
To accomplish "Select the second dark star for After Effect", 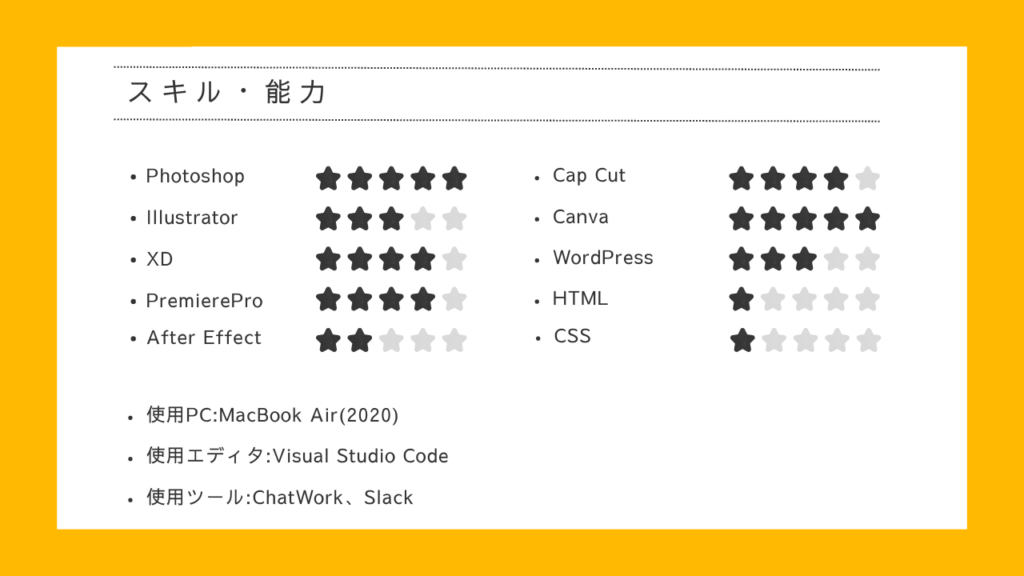I will (360, 340).
